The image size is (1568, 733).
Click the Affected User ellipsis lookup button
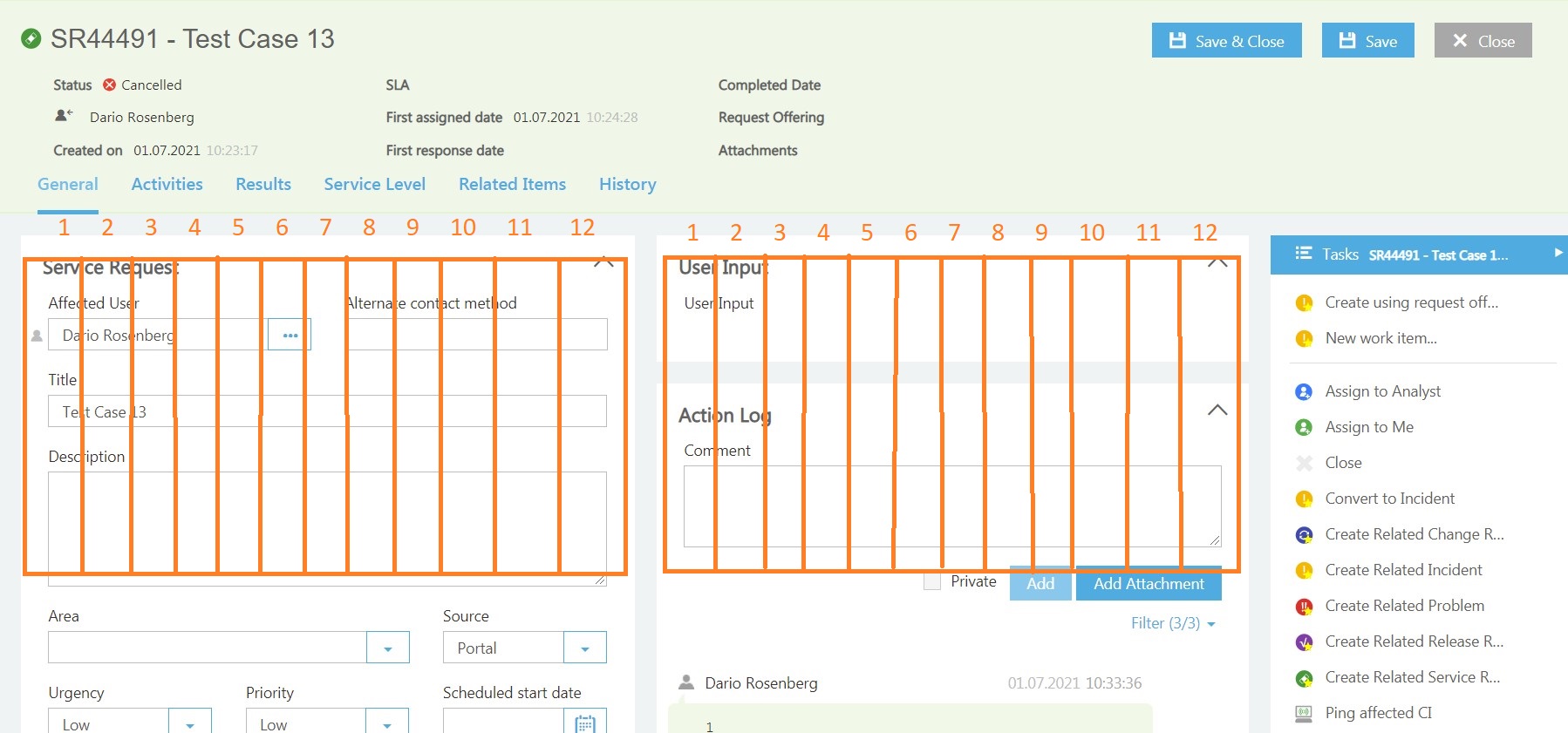point(290,336)
